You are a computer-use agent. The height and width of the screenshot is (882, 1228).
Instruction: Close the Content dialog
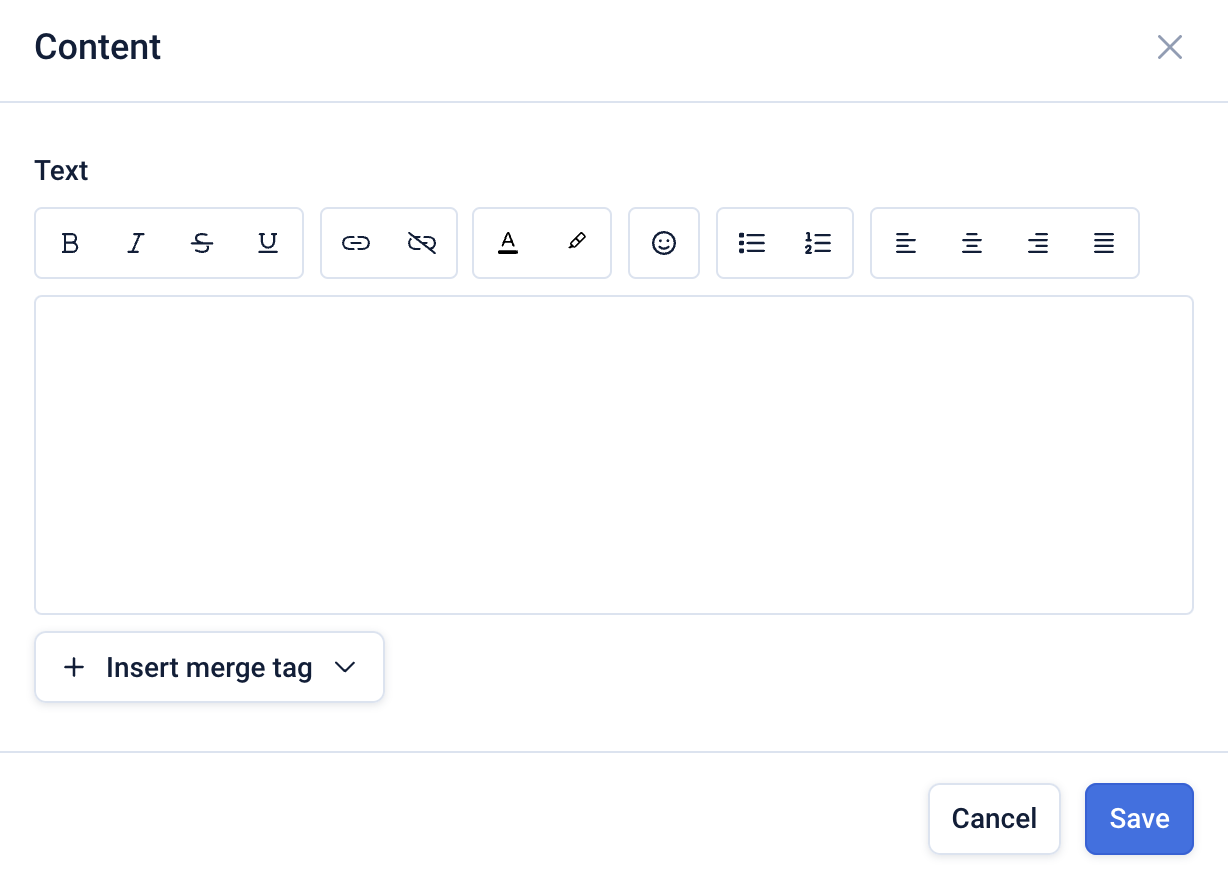1170,47
